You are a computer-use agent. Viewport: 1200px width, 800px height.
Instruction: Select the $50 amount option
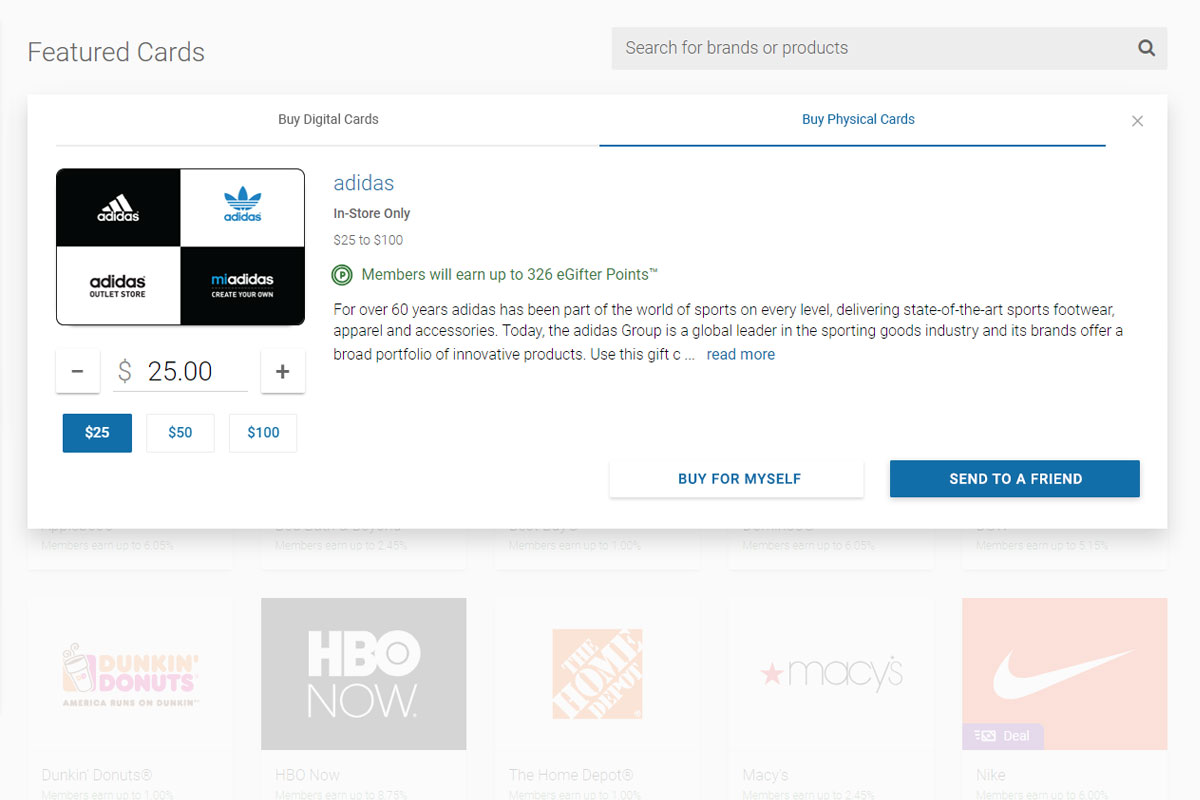pyautogui.click(x=180, y=433)
